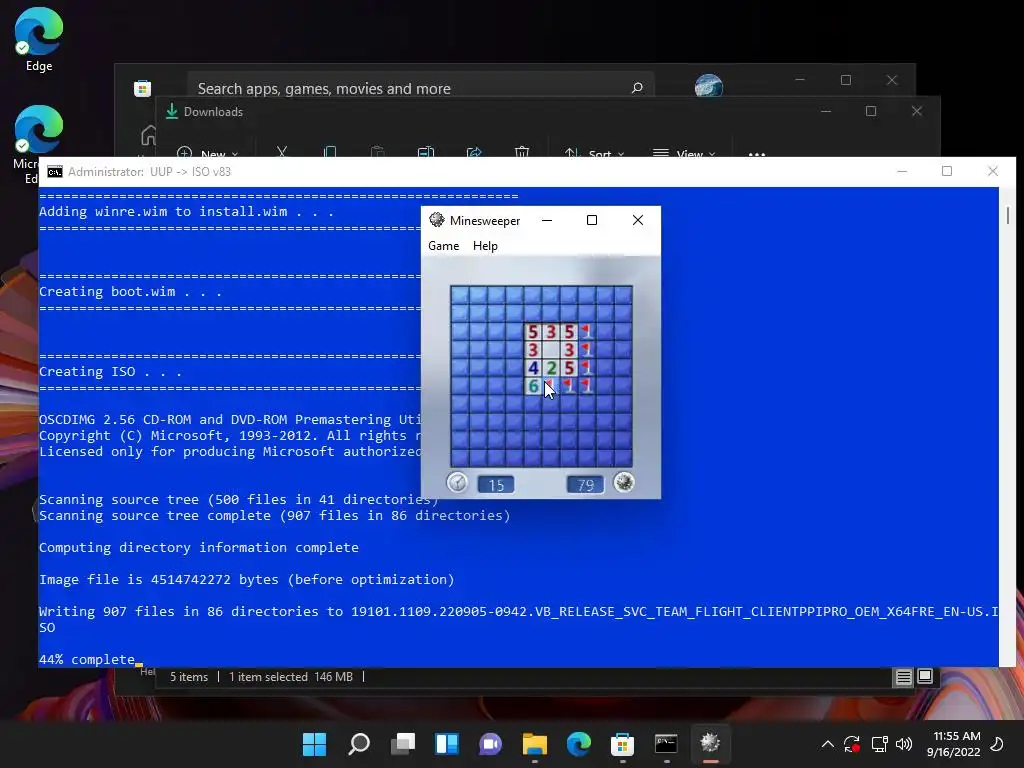Image resolution: width=1024 pixels, height=768 pixels.
Task: Switch File Explorer to details view
Action: click(903, 677)
